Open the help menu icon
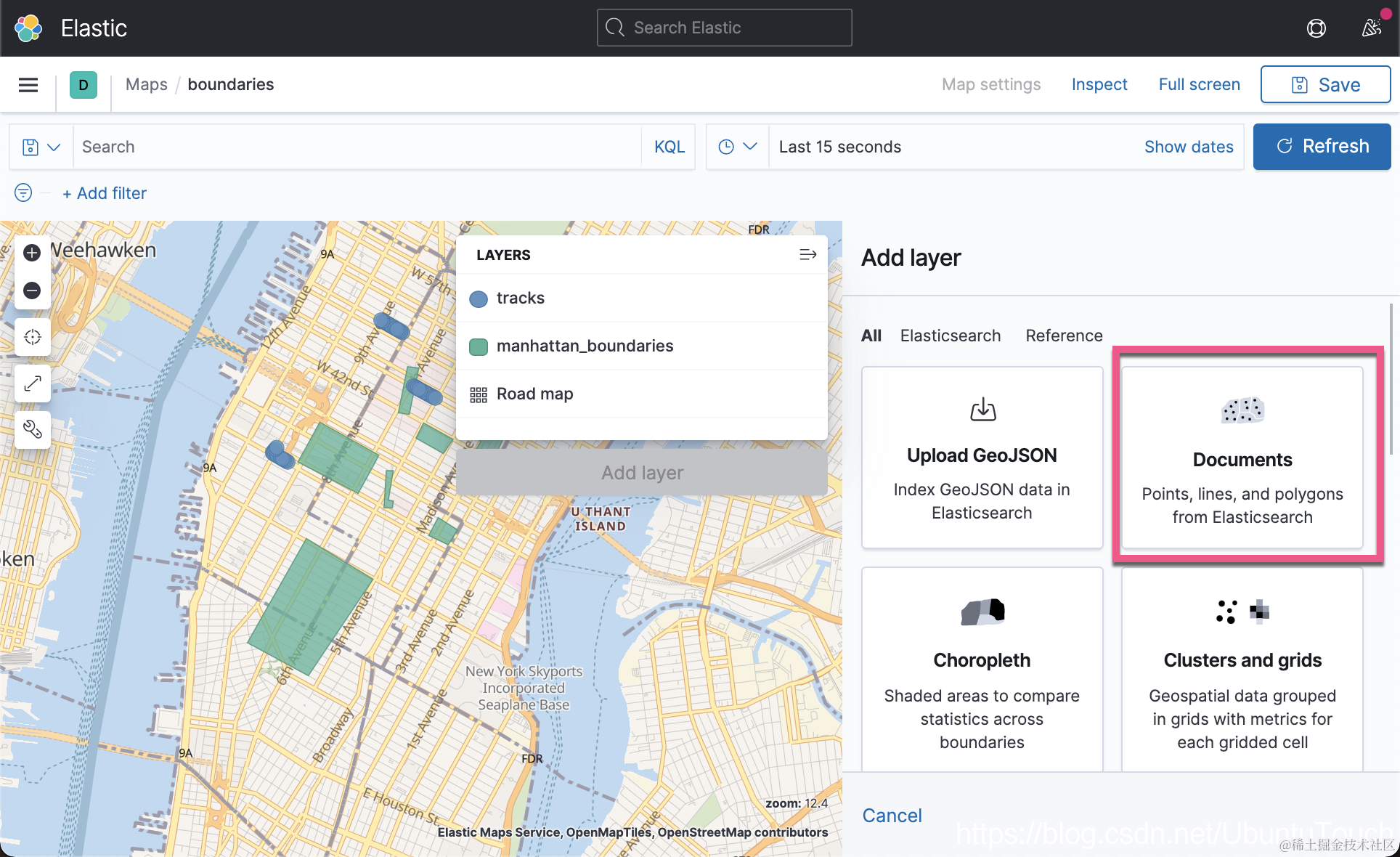The image size is (1400, 857). (x=1316, y=28)
